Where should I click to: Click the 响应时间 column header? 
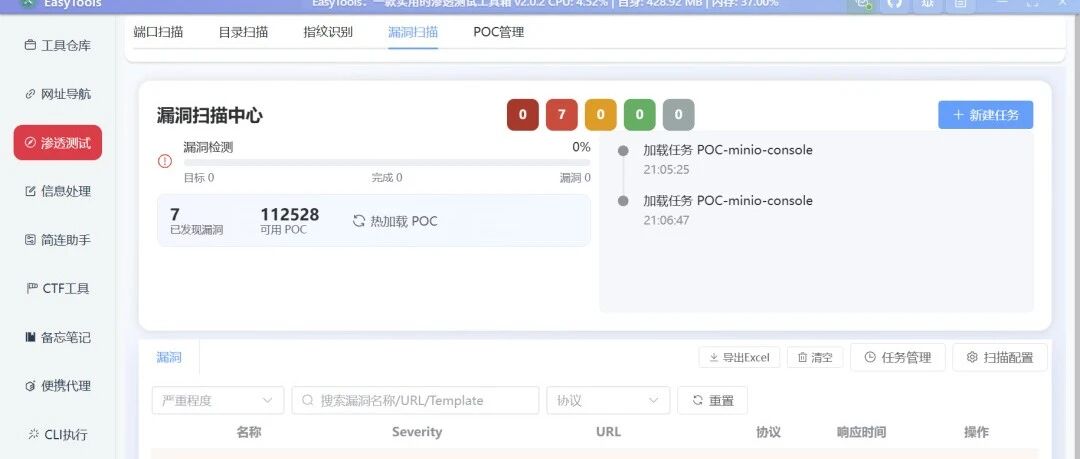pos(861,432)
